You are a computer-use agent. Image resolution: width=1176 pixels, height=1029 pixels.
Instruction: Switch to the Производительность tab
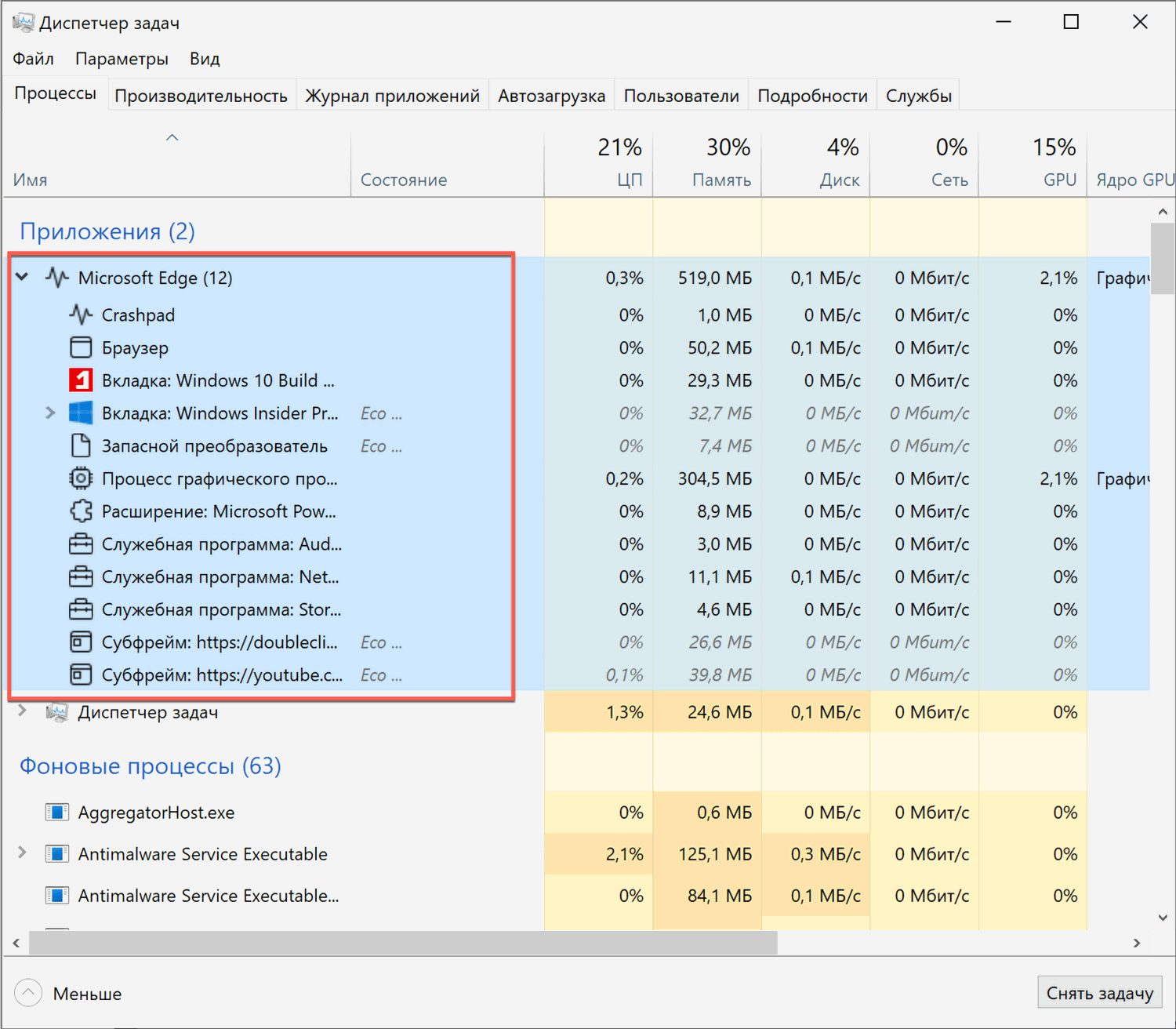point(201,96)
